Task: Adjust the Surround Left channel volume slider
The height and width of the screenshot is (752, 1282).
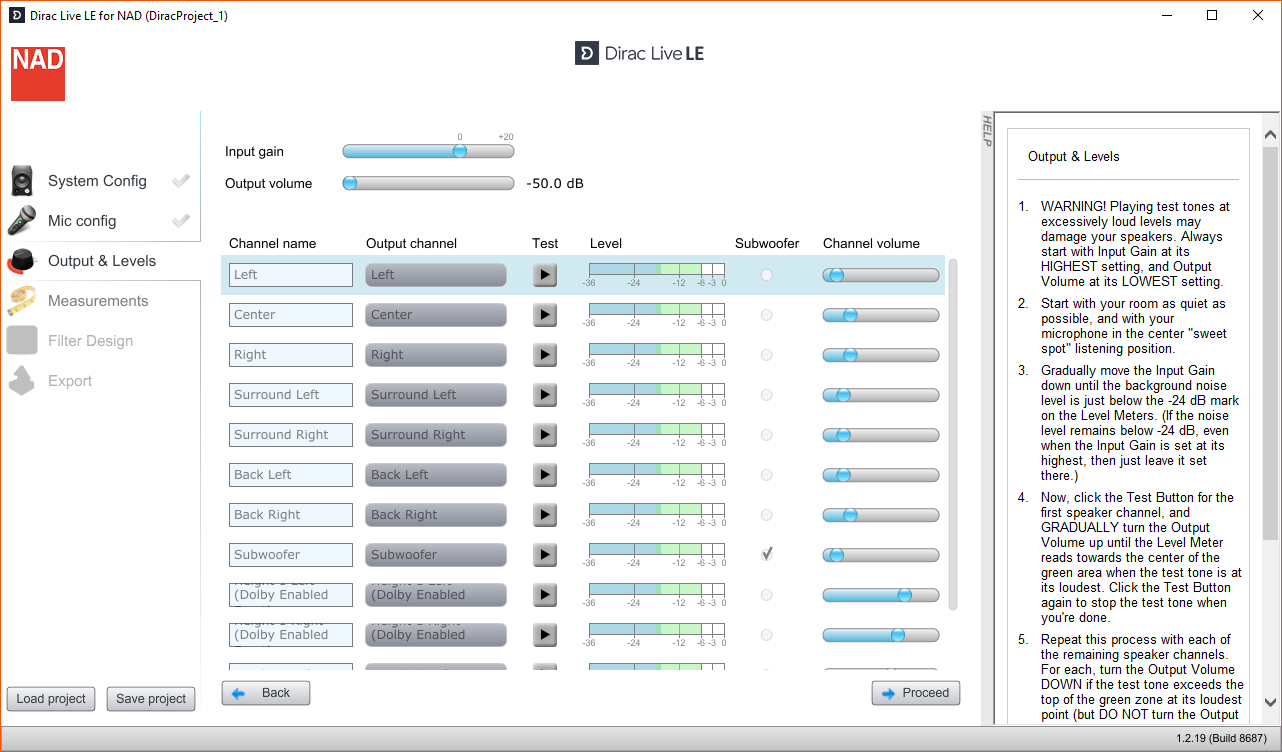Action: tap(881, 395)
